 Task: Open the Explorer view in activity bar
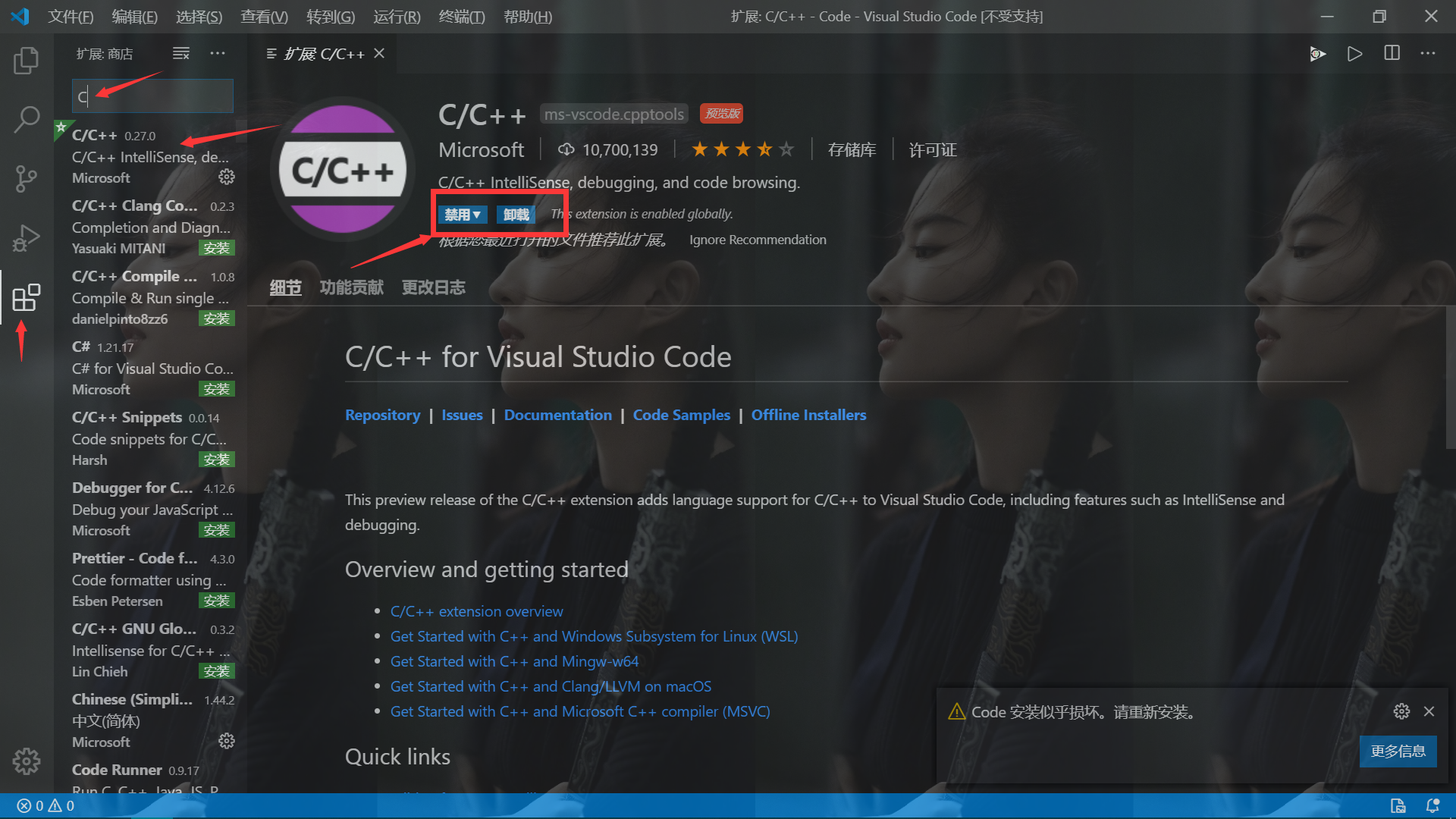click(27, 61)
